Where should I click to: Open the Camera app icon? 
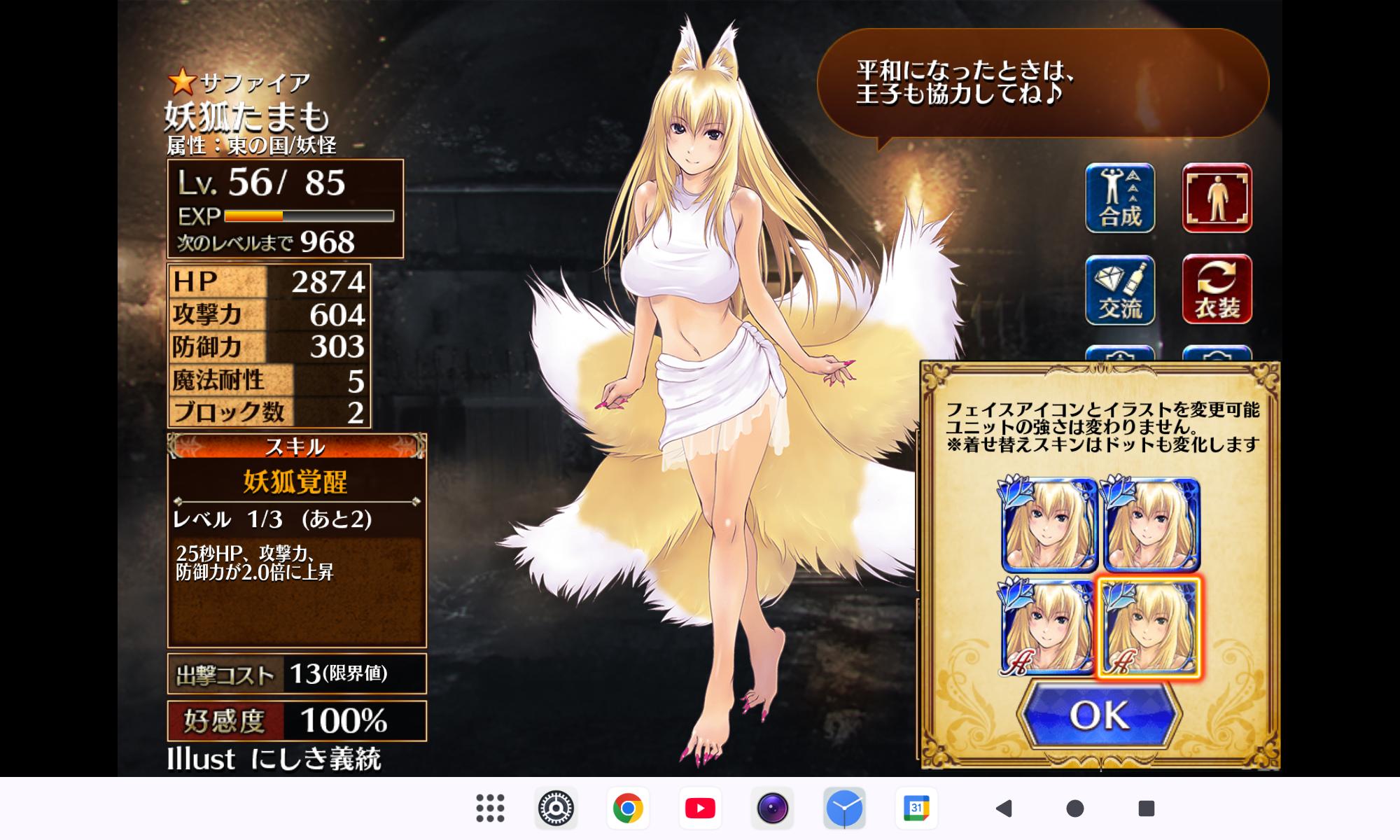point(772,808)
